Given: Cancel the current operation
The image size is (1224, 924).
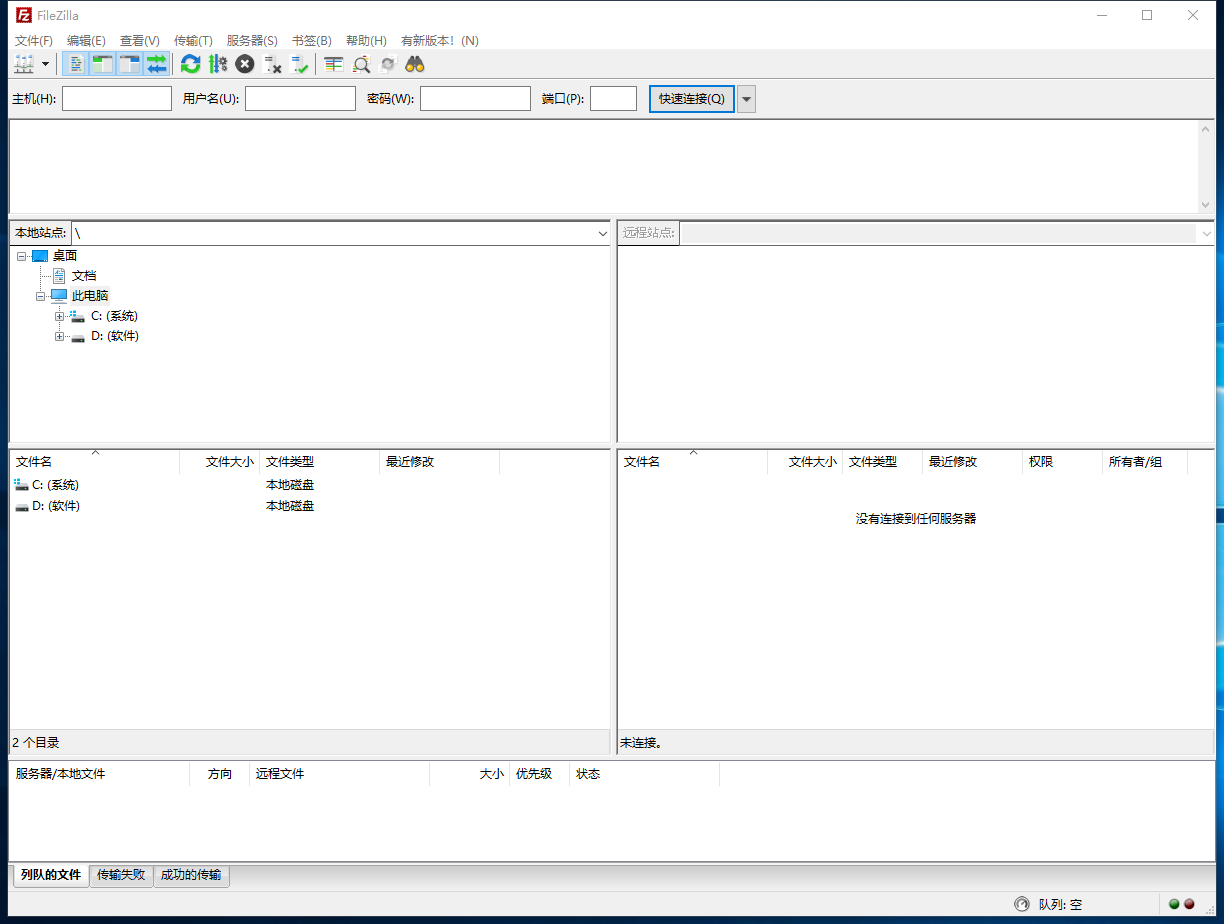Looking at the screenshot, I should [244, 63].
